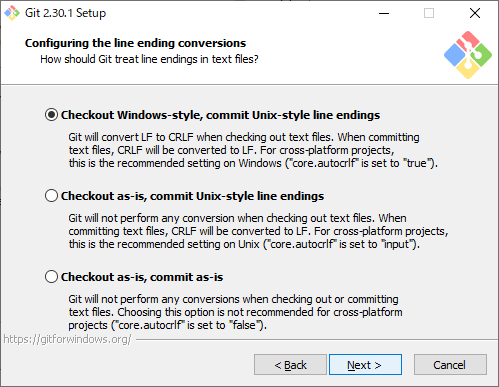
Task: Click the core.autocrlf input description paragraph
Action: (258, 231)
